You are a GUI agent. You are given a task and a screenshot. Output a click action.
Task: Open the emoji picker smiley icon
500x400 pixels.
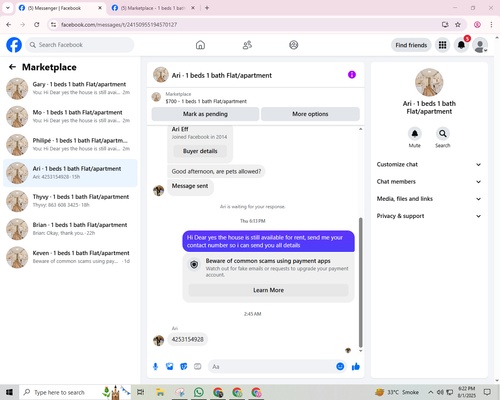tap(340, 366)
